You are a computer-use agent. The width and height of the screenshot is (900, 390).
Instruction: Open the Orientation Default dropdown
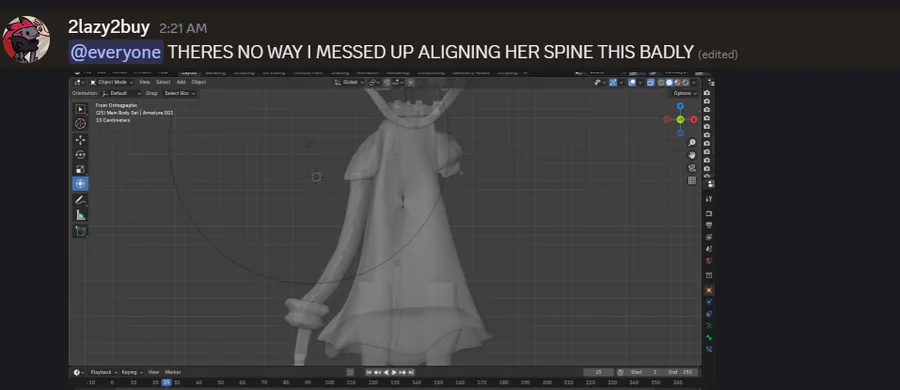[x=121, y=93]
